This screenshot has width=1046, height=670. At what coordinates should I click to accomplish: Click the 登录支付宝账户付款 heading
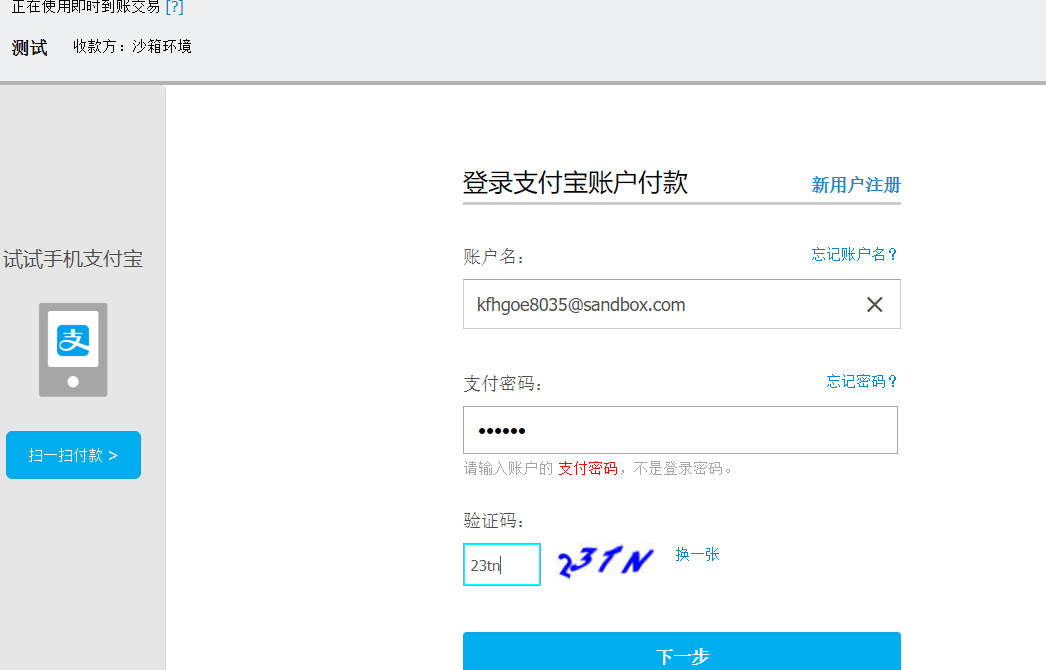(x=575, y=182)
